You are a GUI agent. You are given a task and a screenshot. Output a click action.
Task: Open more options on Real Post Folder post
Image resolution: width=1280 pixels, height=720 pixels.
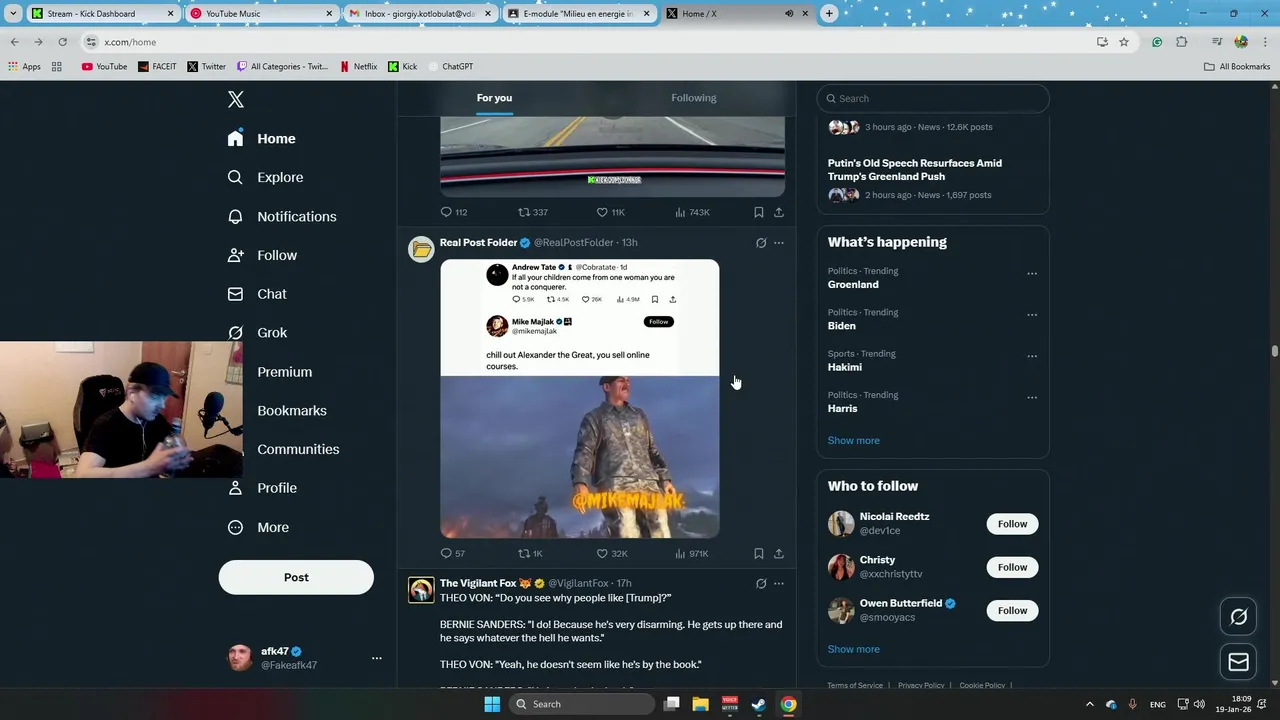[779, 243]
